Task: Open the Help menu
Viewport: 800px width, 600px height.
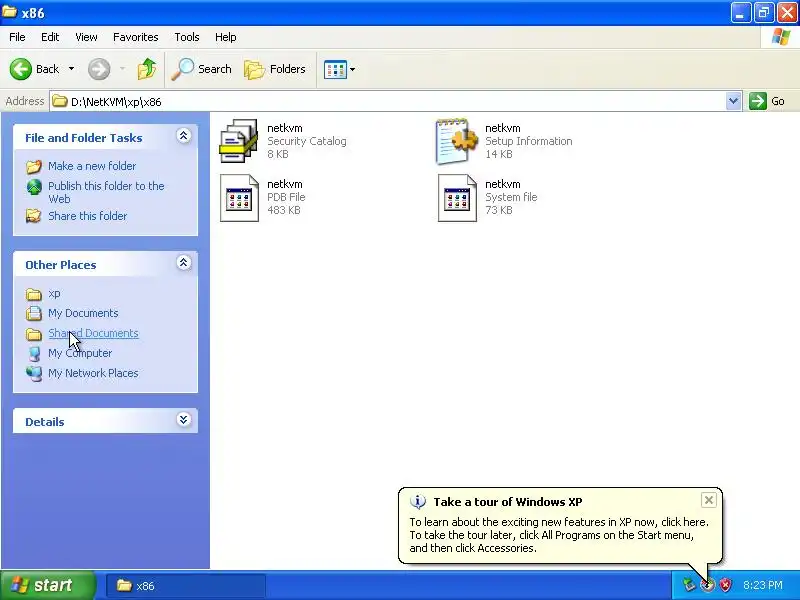Action: coord(226,37)
